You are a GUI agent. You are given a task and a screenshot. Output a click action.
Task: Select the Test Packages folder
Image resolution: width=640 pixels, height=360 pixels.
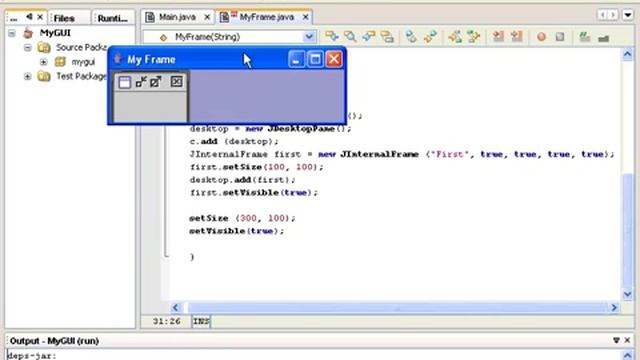81,76
